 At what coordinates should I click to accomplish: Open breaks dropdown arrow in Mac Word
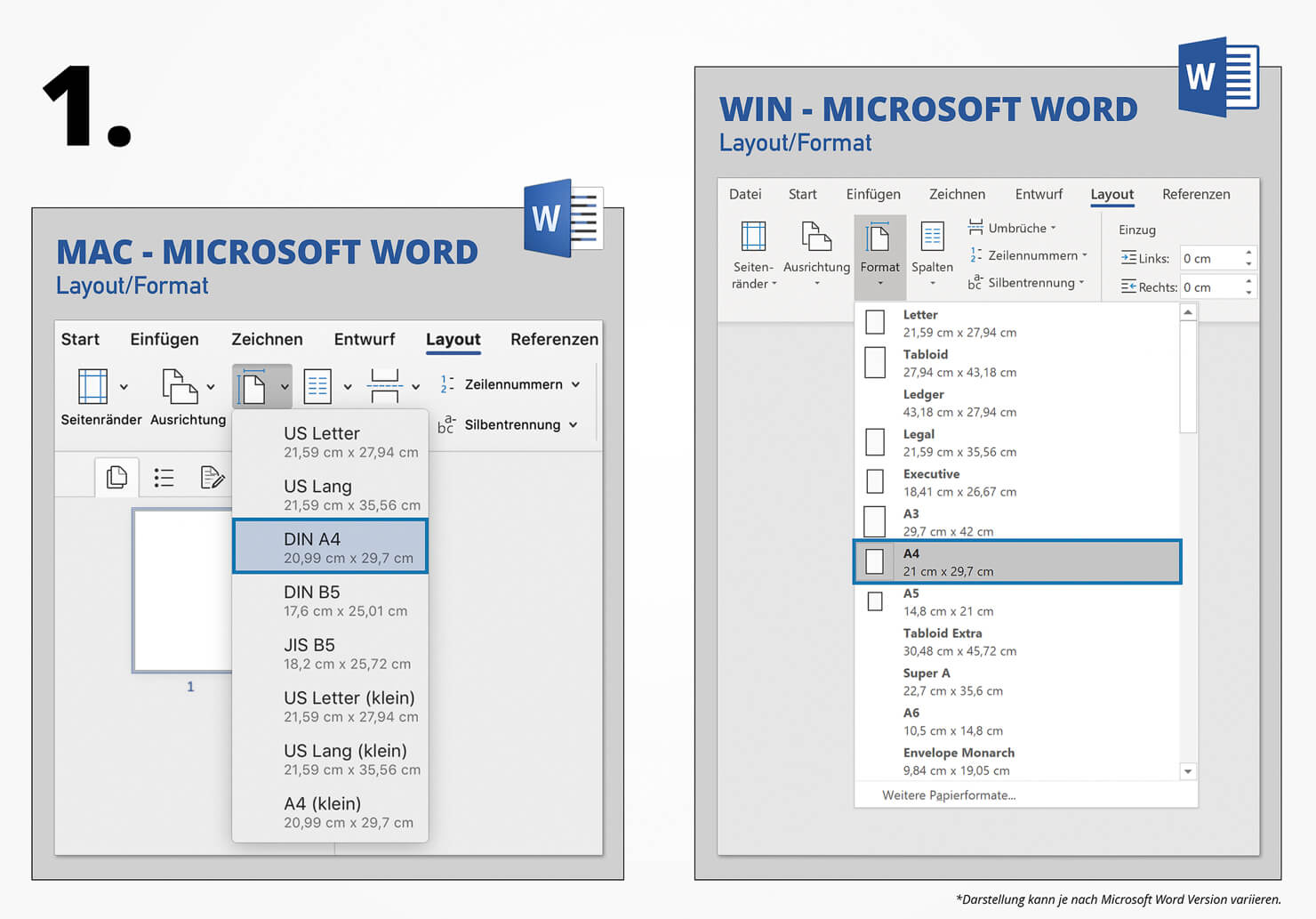pyautogui.click(x=415, y=387)
